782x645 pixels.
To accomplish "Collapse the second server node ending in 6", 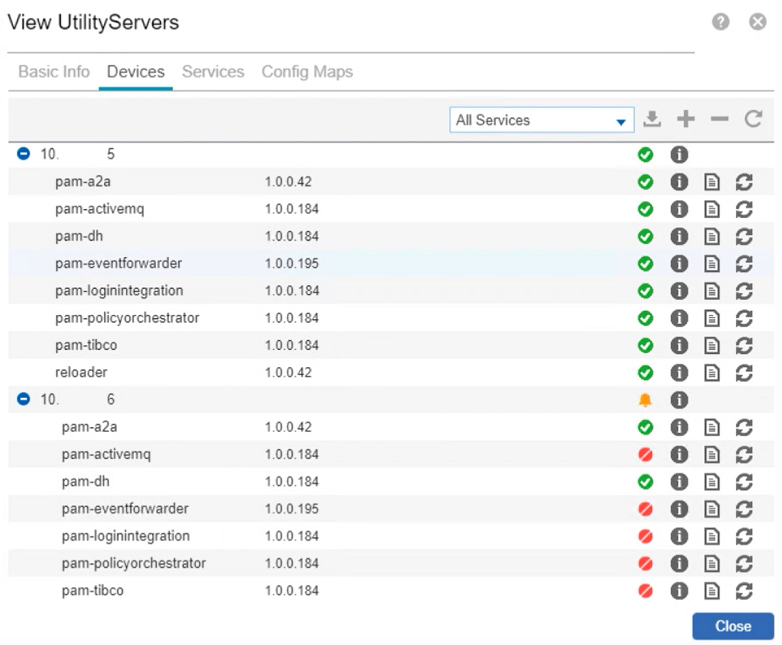I will [x=25, y=400].
